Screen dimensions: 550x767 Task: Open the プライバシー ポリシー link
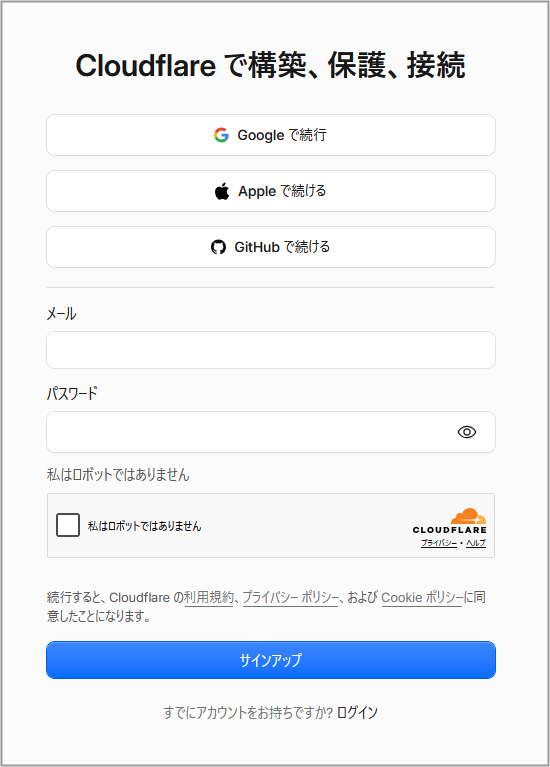[291, 598]
